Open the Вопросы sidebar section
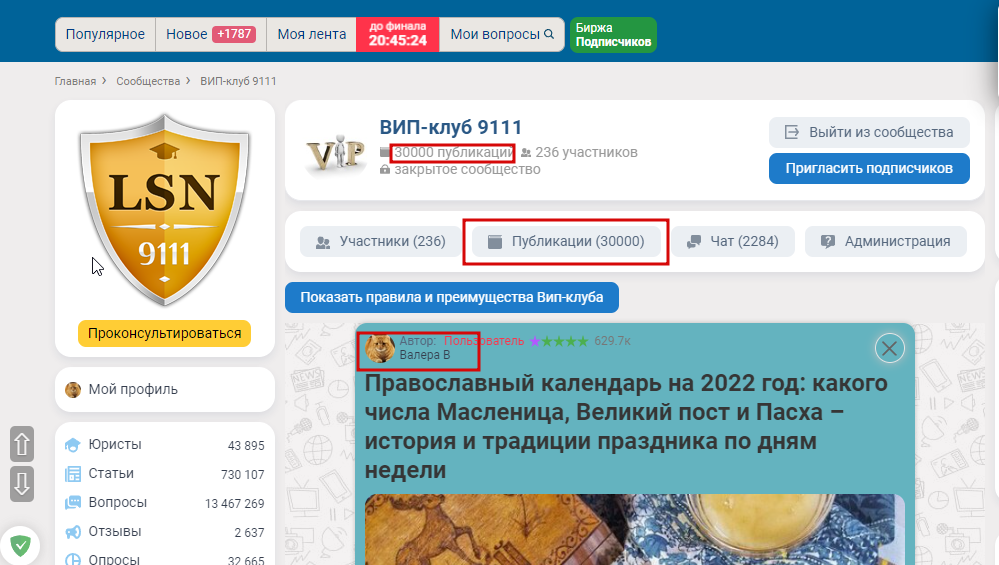The image size is (999, 565). click(x=164, y=503)
